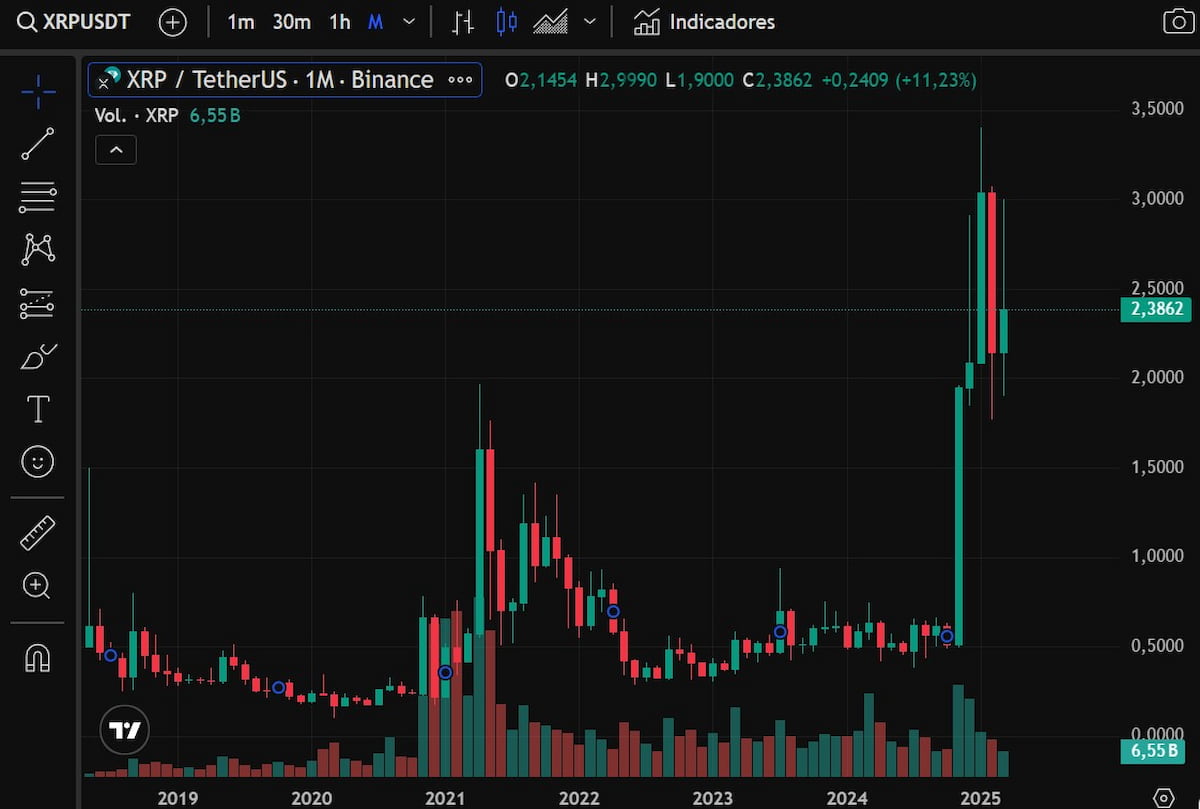1200x809 pixels.
Task: Expand the timeframe dropdown arrow
Action: pos(408,21)
